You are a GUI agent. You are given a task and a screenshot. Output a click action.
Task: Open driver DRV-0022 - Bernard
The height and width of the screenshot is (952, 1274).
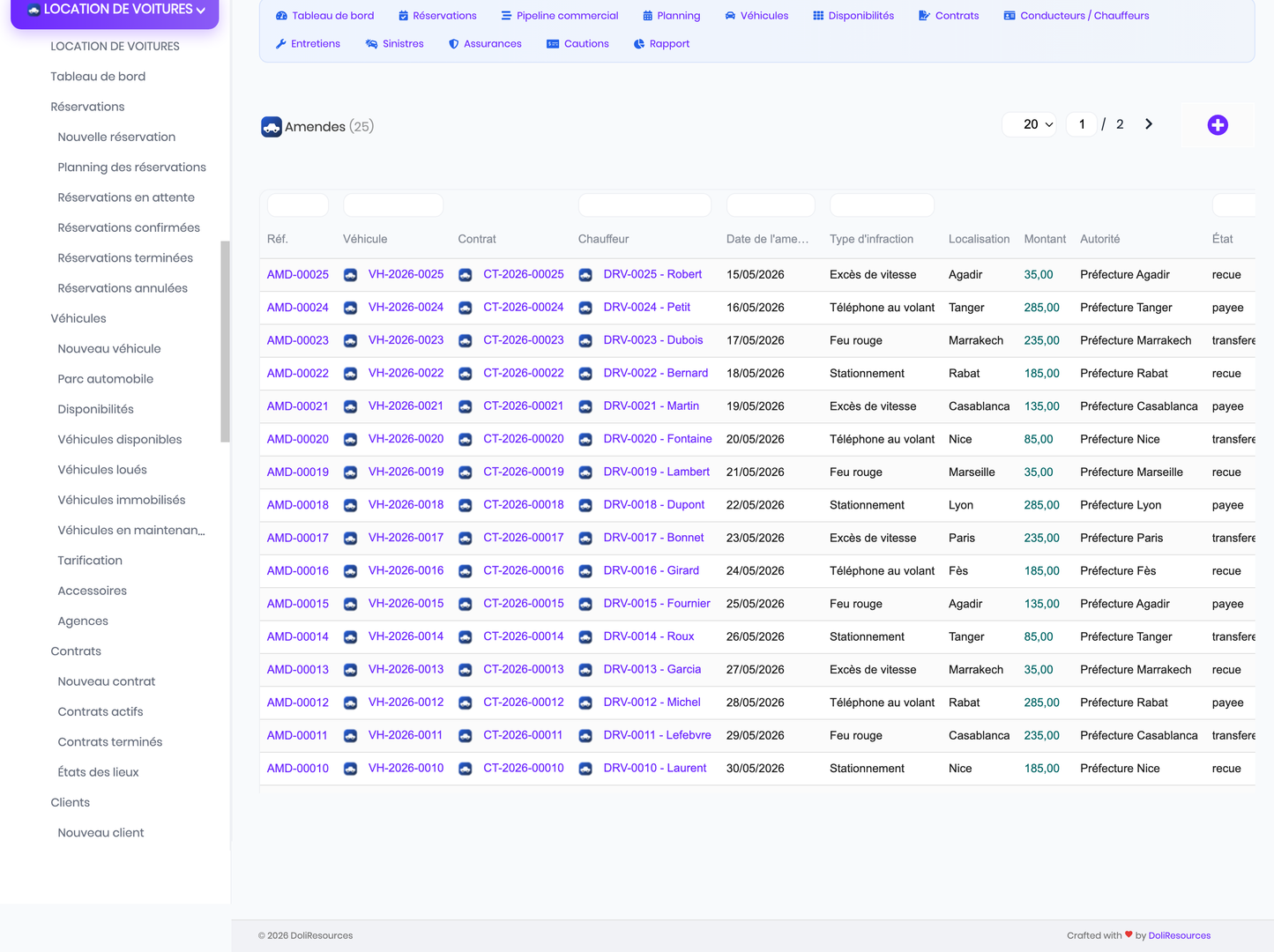pos(656,374)
